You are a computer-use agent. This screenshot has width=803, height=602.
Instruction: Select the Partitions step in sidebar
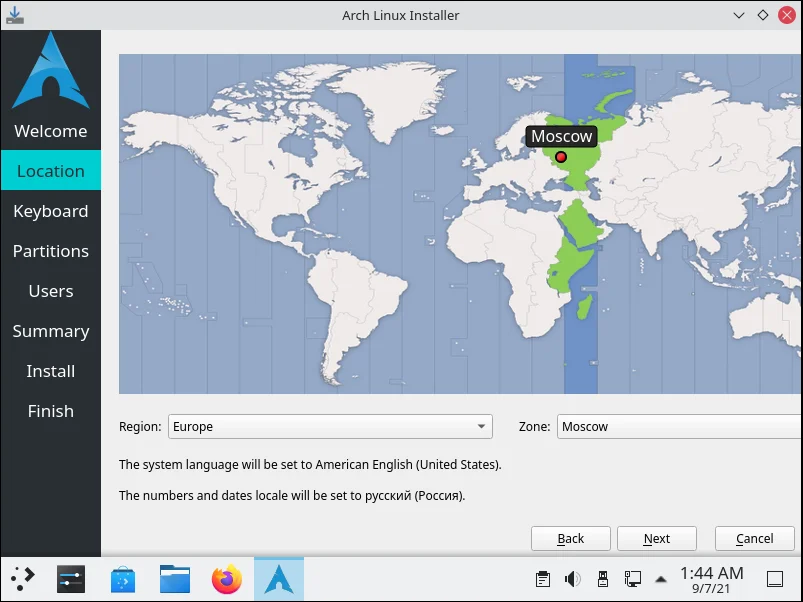click(51, 251)
